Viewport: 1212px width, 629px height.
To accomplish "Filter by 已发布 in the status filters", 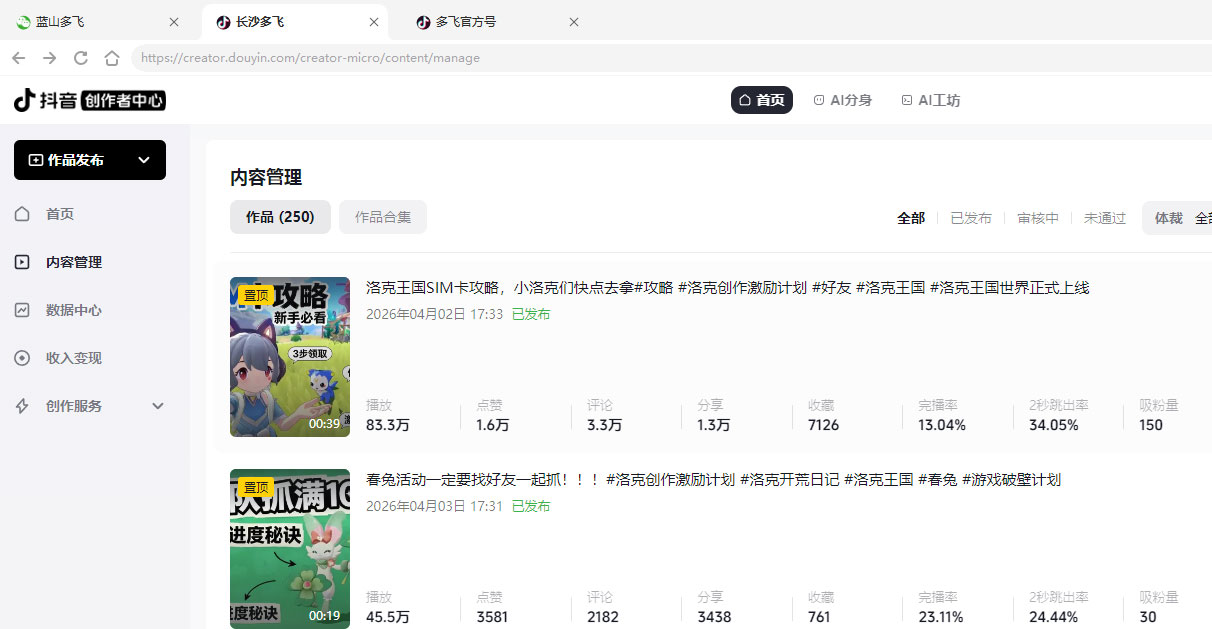I will coord(971,218).
